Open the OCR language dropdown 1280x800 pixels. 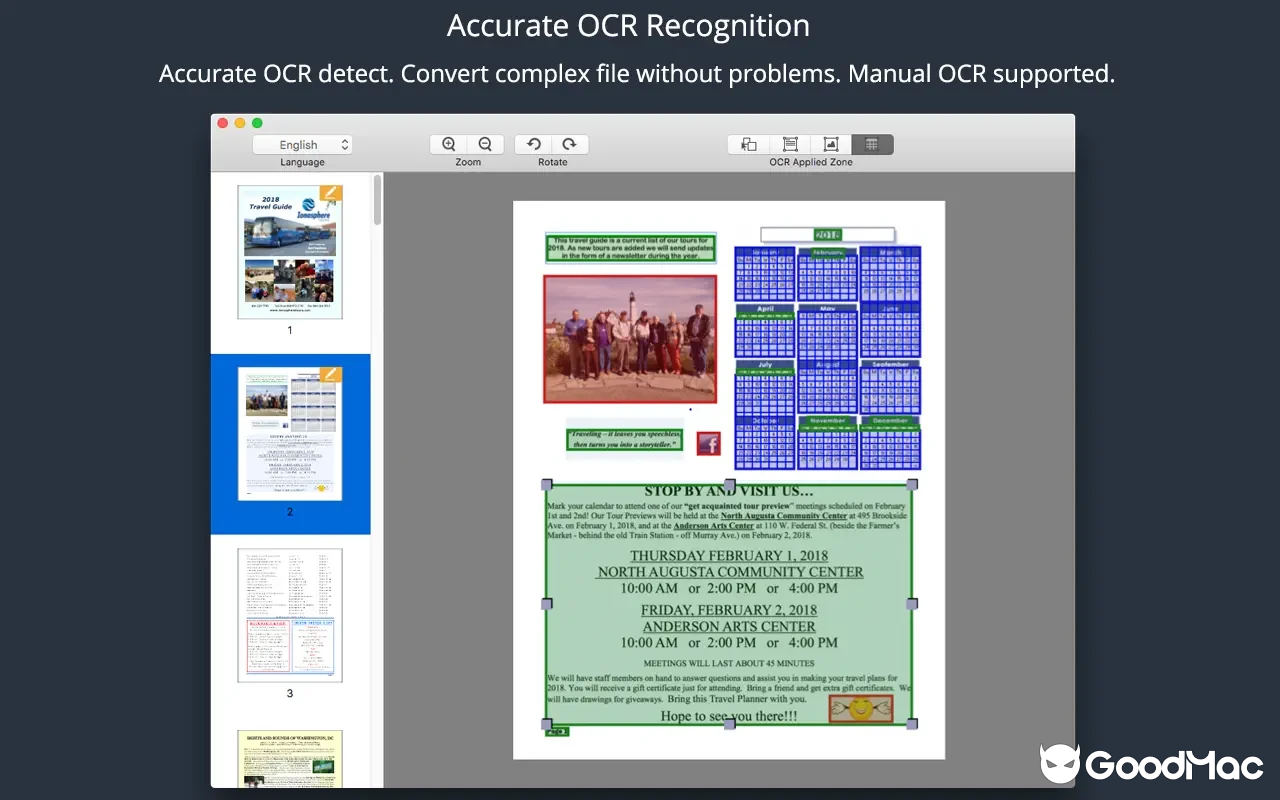[303, 144]
